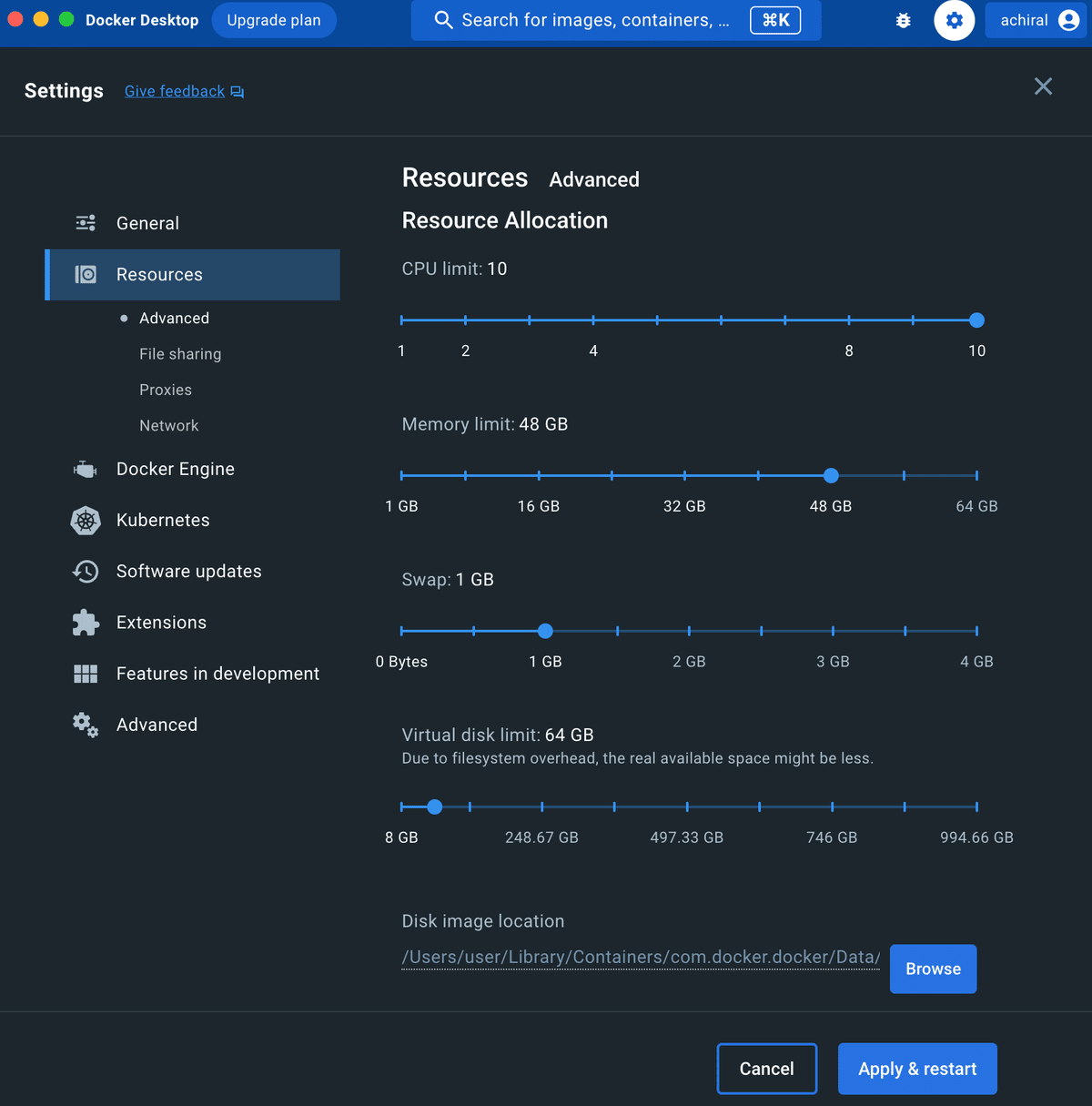This screenshot has width=1092, height=1106.
Task: Click the Resources disk icon
Action: coord(86,274)
